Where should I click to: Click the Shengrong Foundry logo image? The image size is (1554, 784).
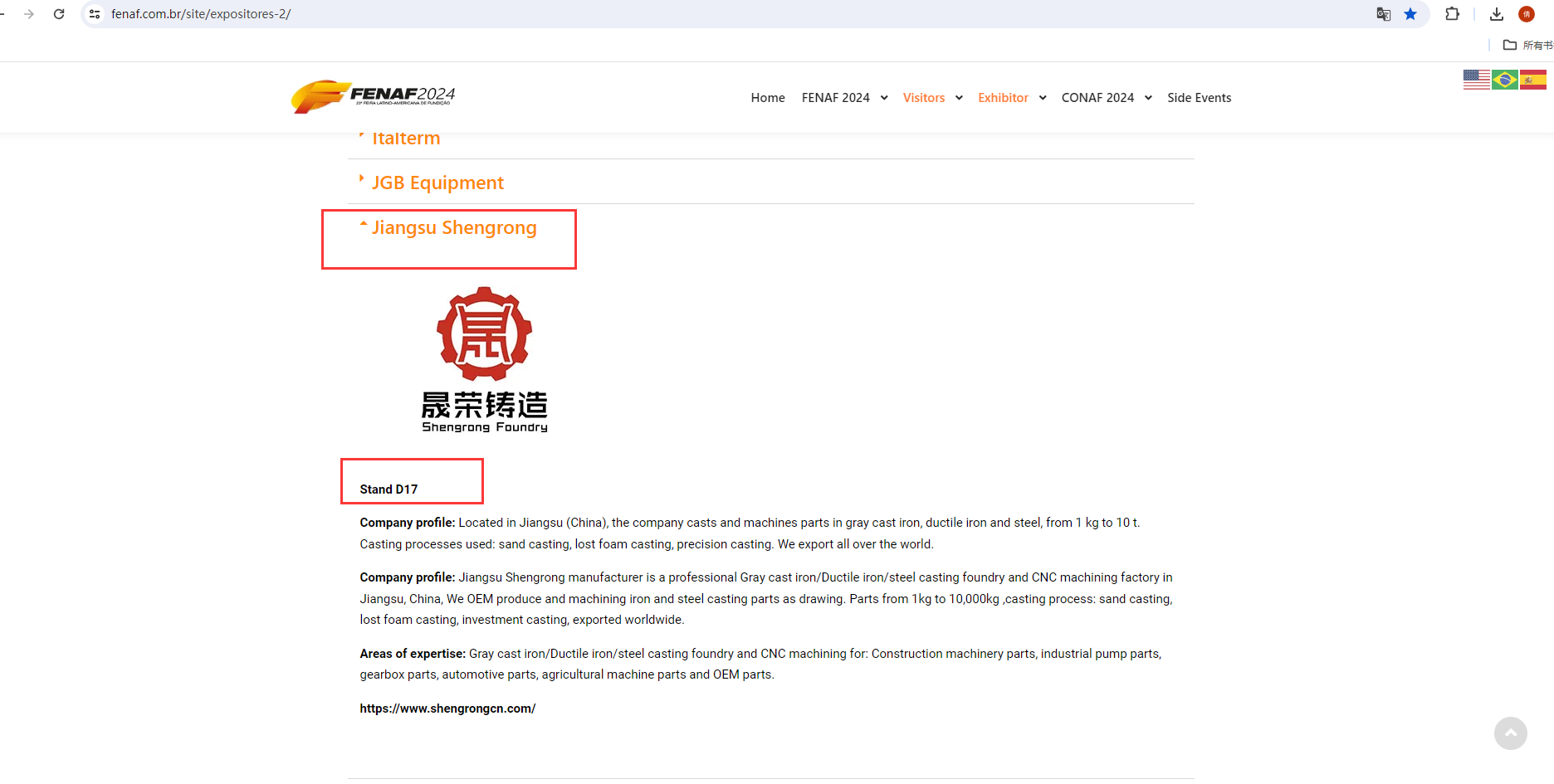coord(485,359)
